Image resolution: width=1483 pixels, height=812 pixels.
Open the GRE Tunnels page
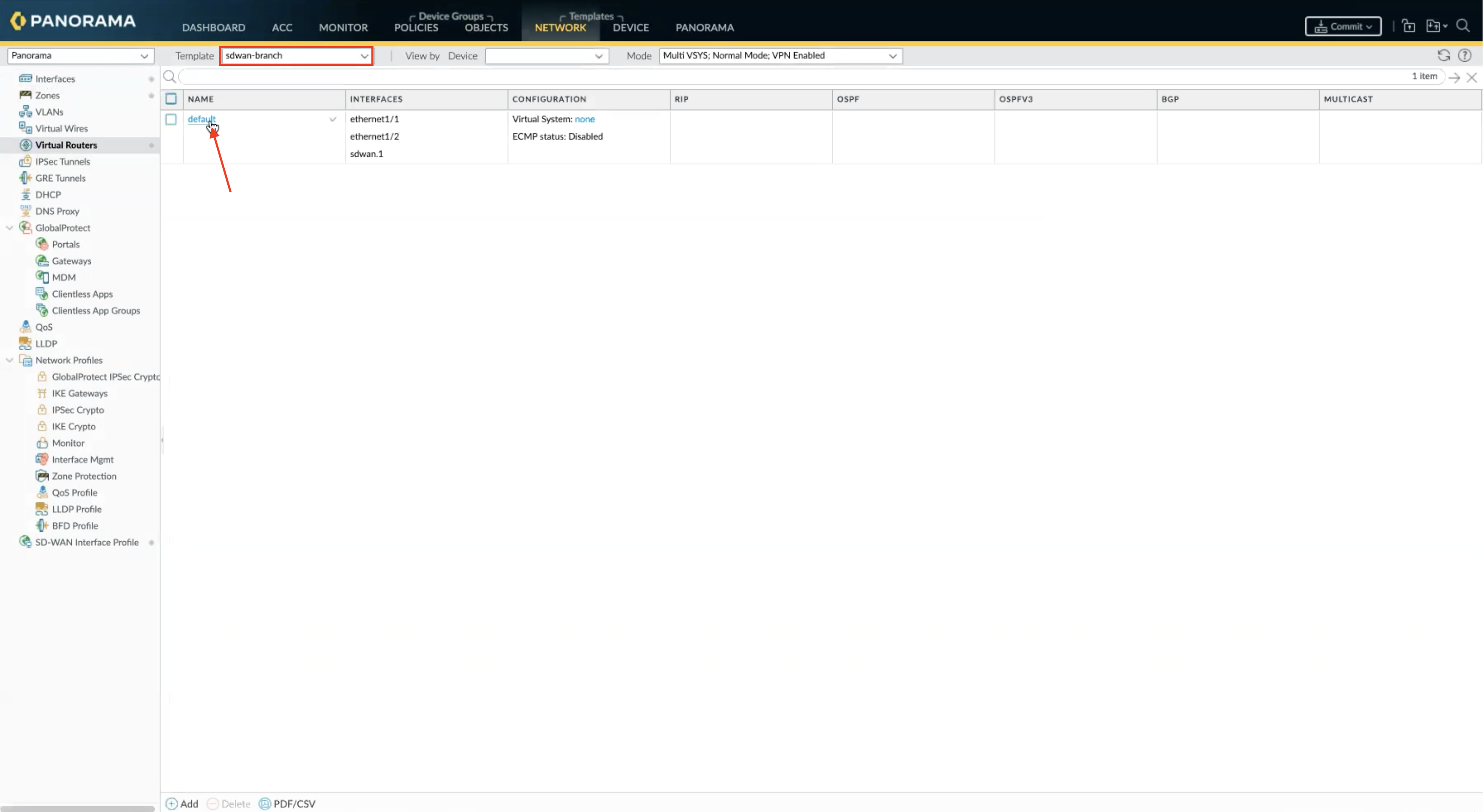[60, 178]
